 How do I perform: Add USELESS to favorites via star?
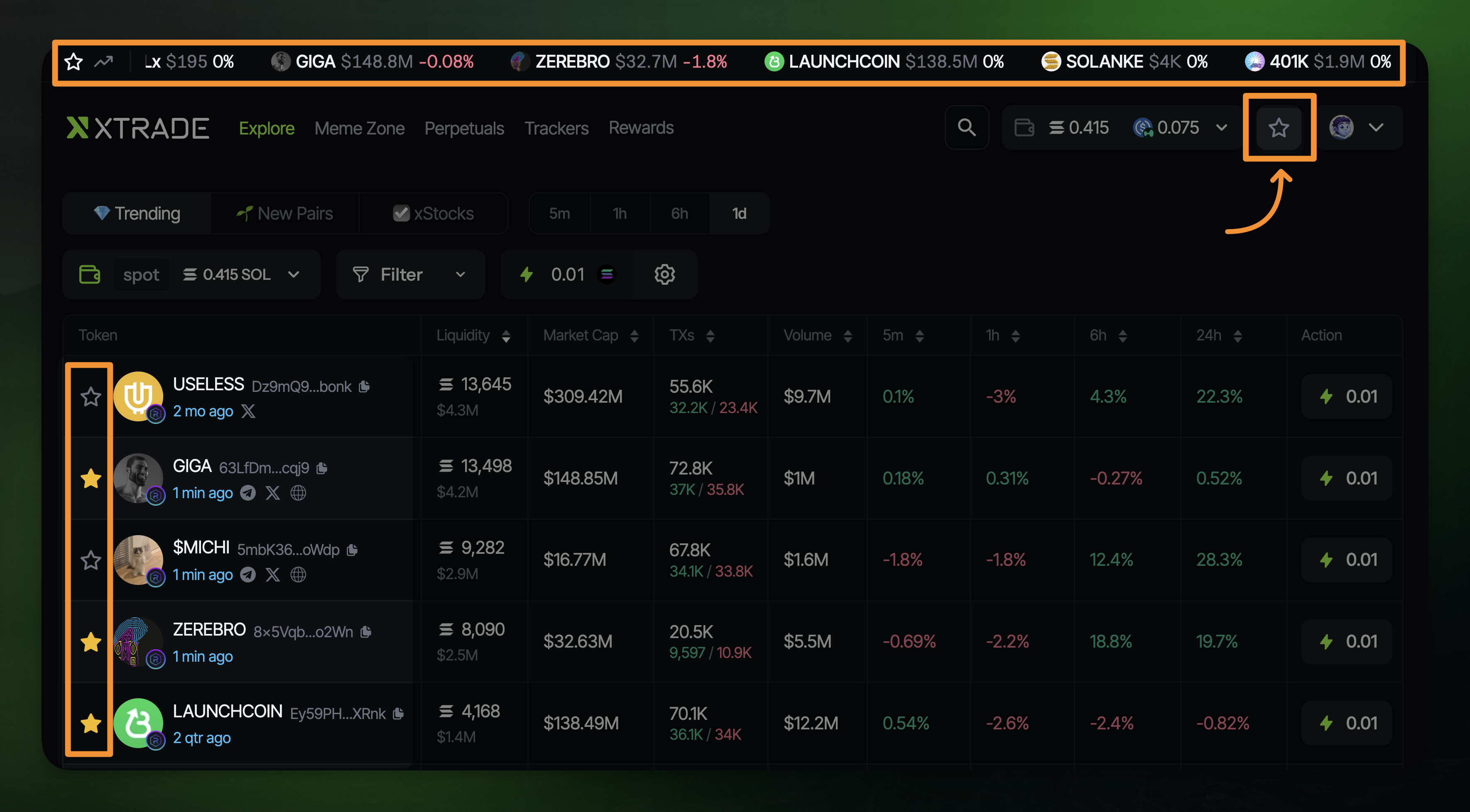(91, 396)
